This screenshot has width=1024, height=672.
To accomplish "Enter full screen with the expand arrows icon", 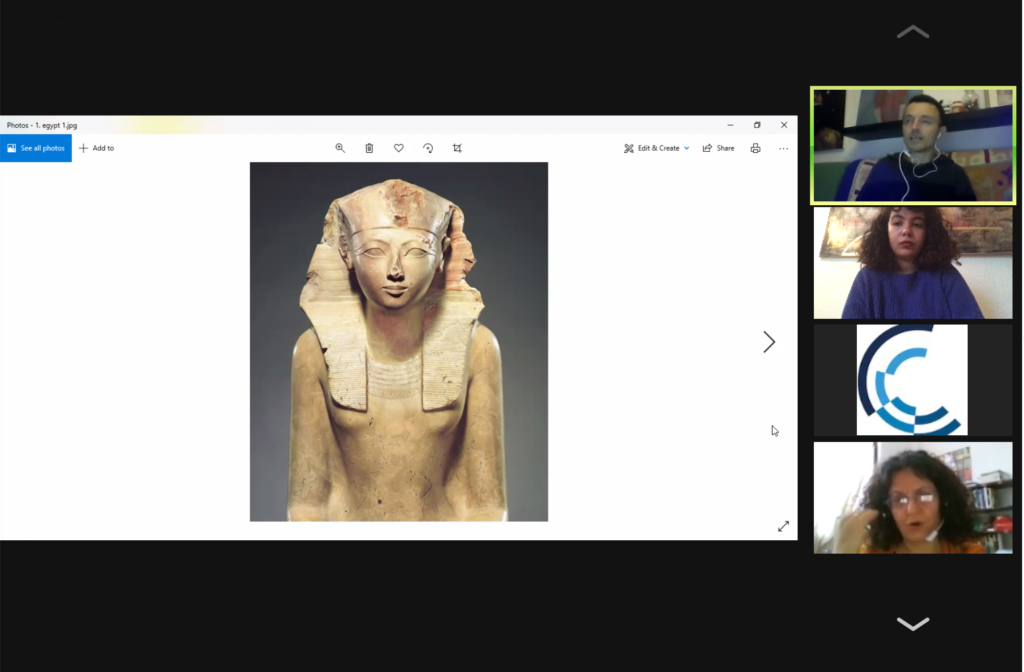I will click(784, 526).
